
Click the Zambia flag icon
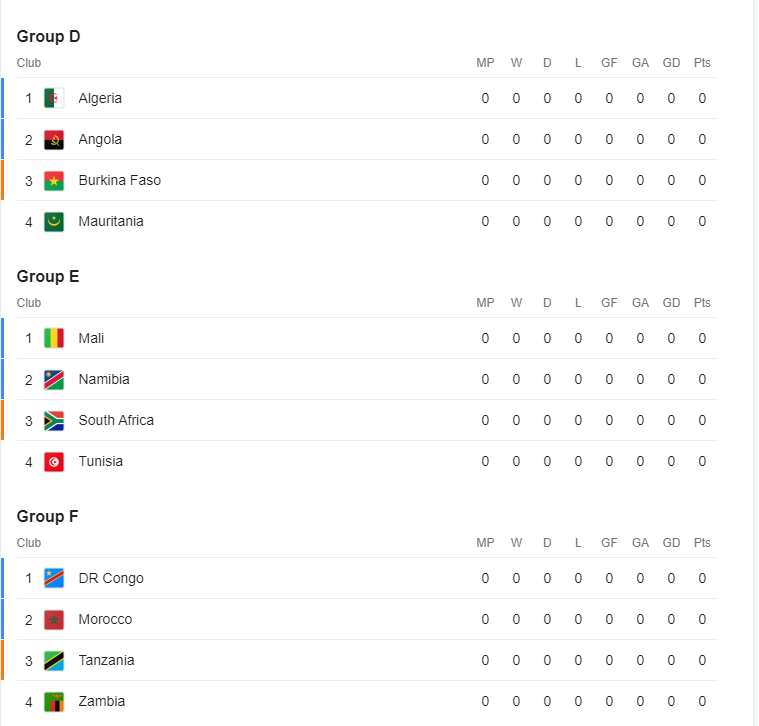tap(54, 702)
